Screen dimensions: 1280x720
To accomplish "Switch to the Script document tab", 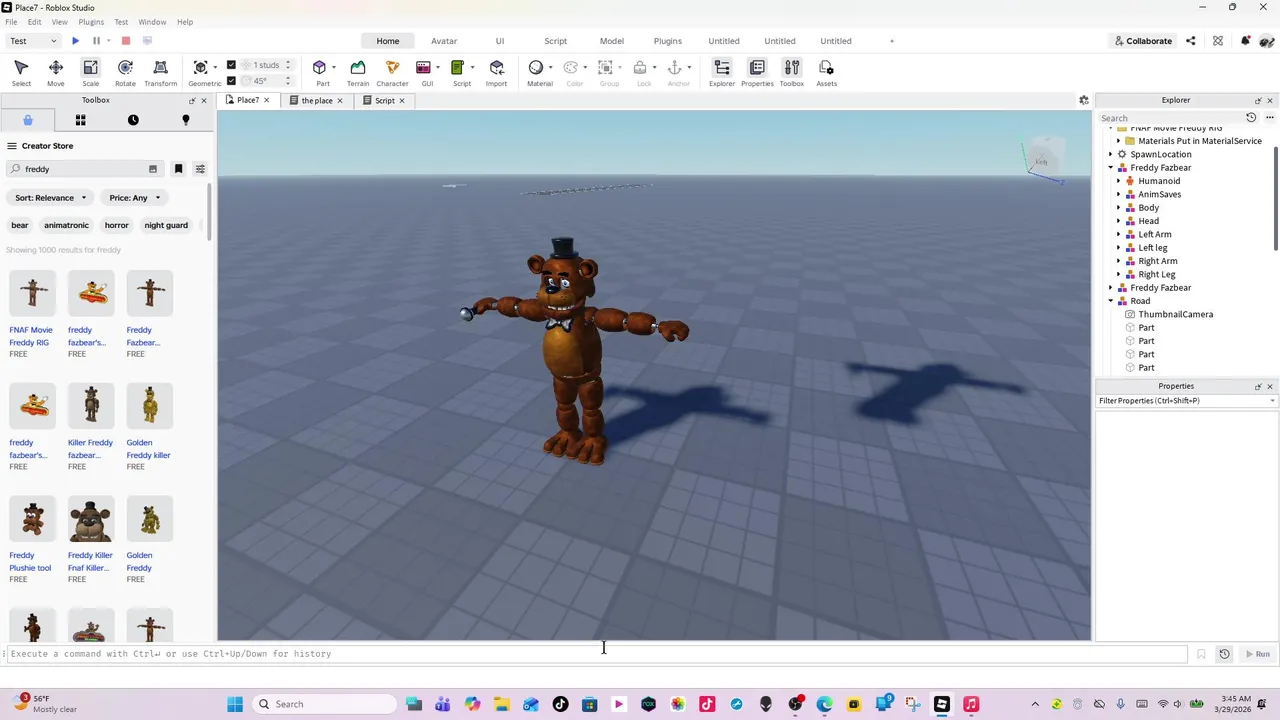I will (385, 100).
